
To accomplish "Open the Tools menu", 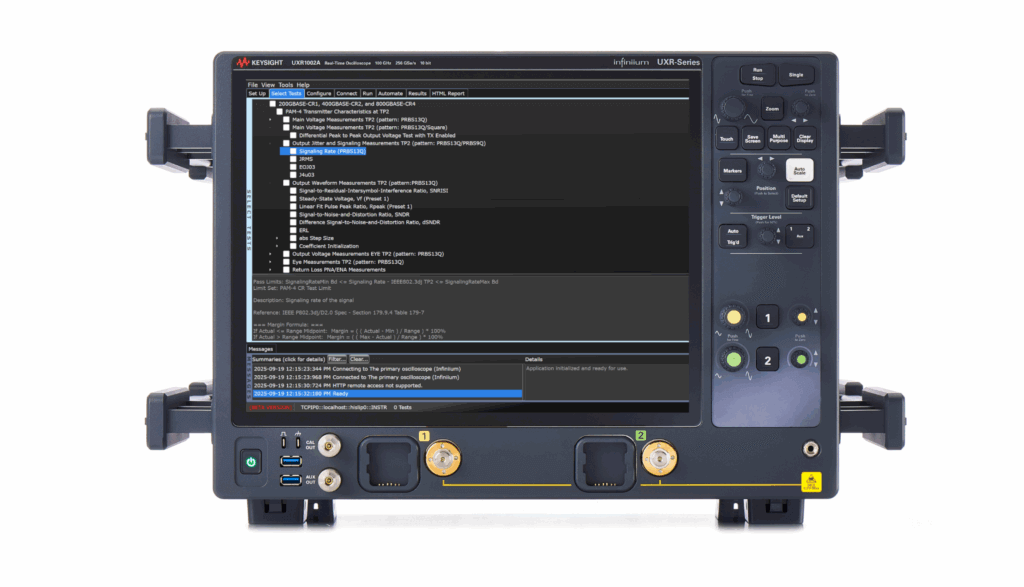I will point(285,85).
